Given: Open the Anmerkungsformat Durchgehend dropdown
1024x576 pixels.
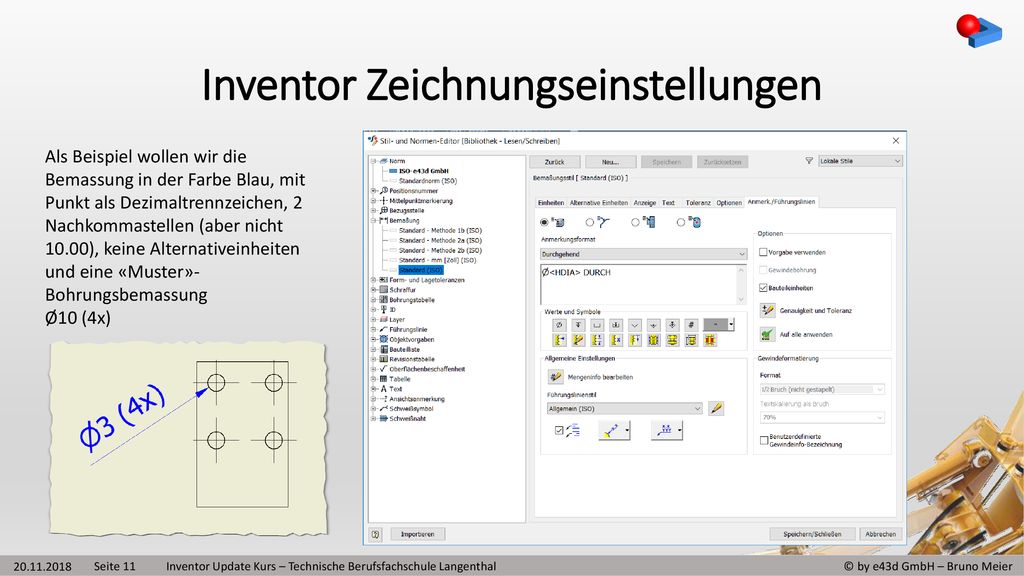Looking at the screenshot, I should (643, 254).
